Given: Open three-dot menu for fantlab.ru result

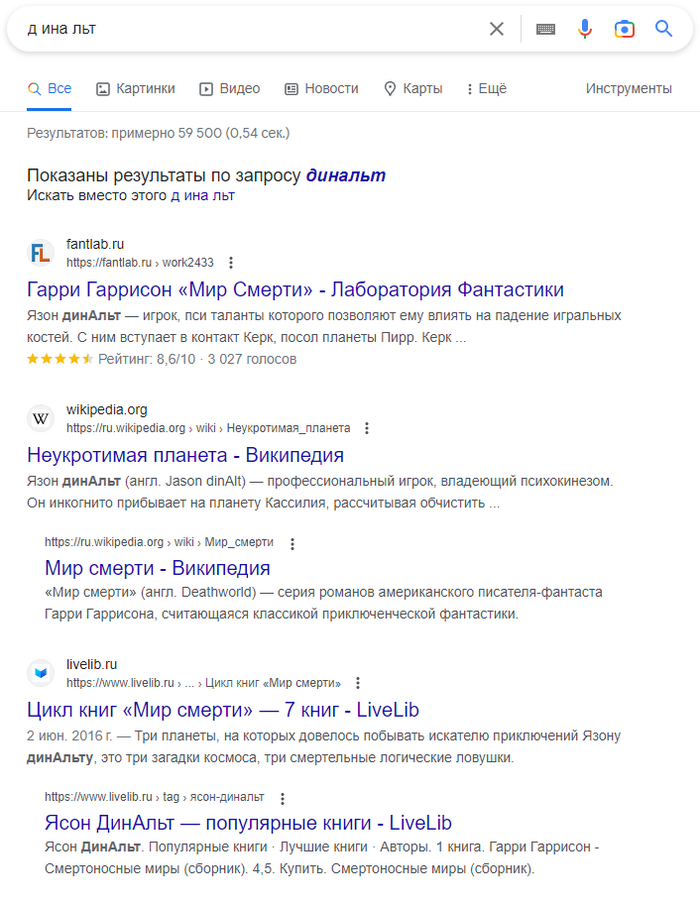Looking at the screenshot, I should coord(231,263).
